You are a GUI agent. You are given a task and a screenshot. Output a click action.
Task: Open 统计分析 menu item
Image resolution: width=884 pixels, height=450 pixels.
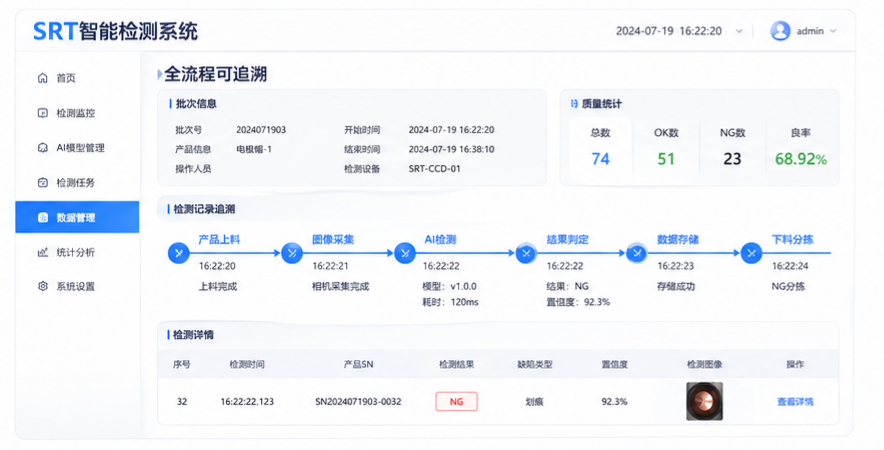(77, 252)
